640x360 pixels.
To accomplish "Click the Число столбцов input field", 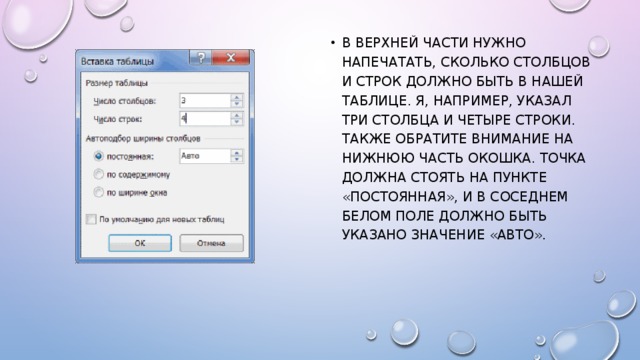I will 205,100.
